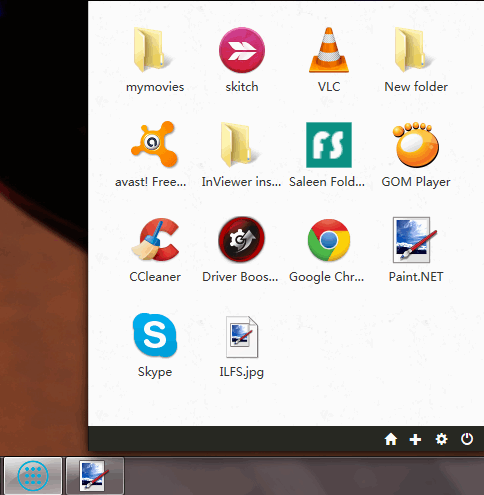Click the "GOM Player" label text
Image resolution: width=484 pixels, height=495 pixels.
click(x=416, y=182)
